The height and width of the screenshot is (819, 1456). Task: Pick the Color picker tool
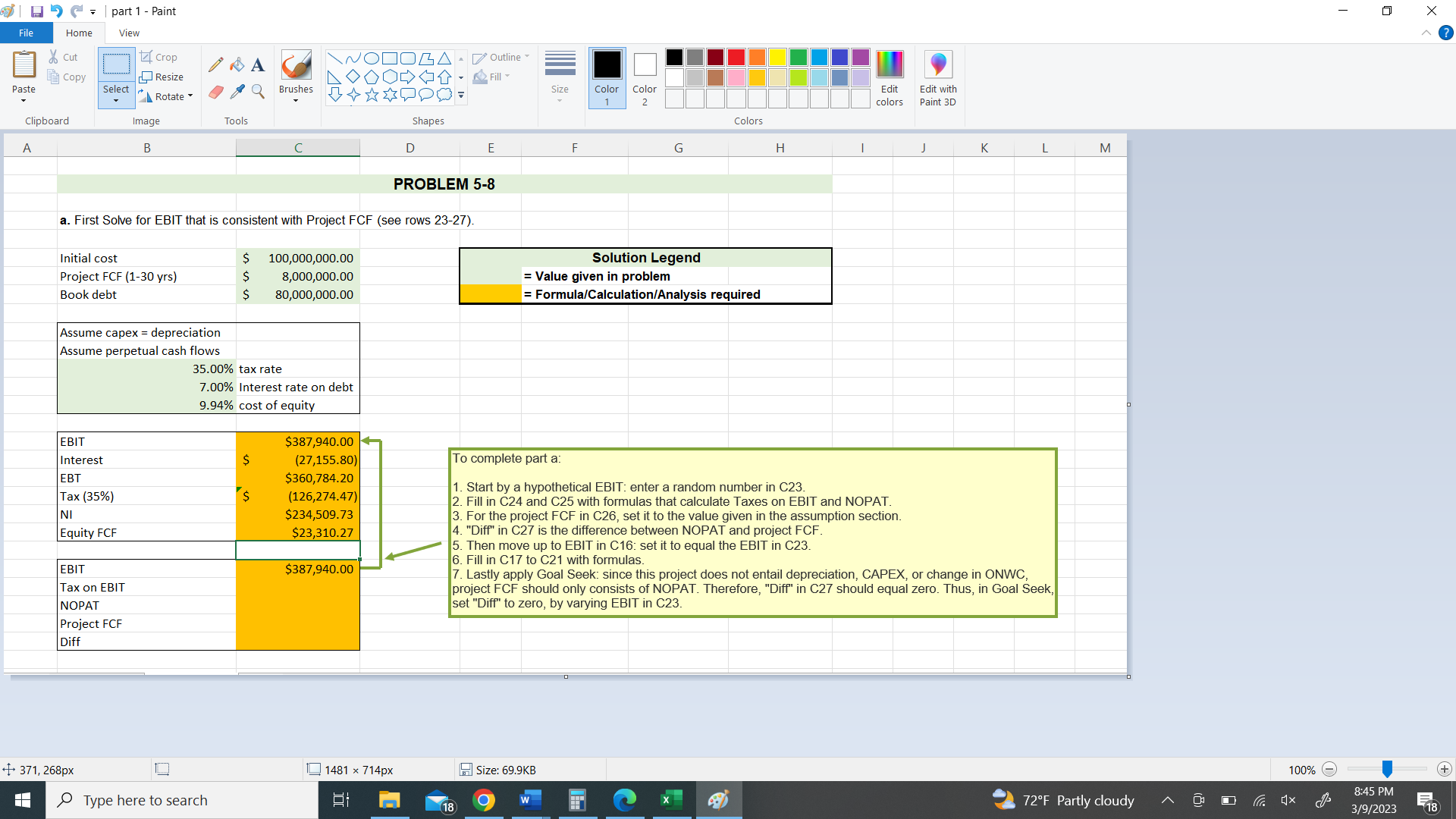coord(237,91)
